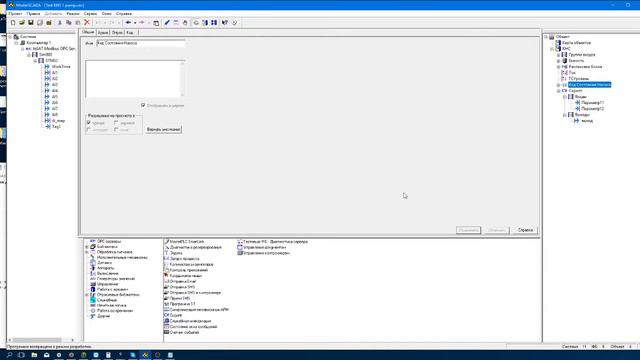Click the red X delete icon
Image resolution: width=640 pixels, height=360 pixels.
coord(87,23)
